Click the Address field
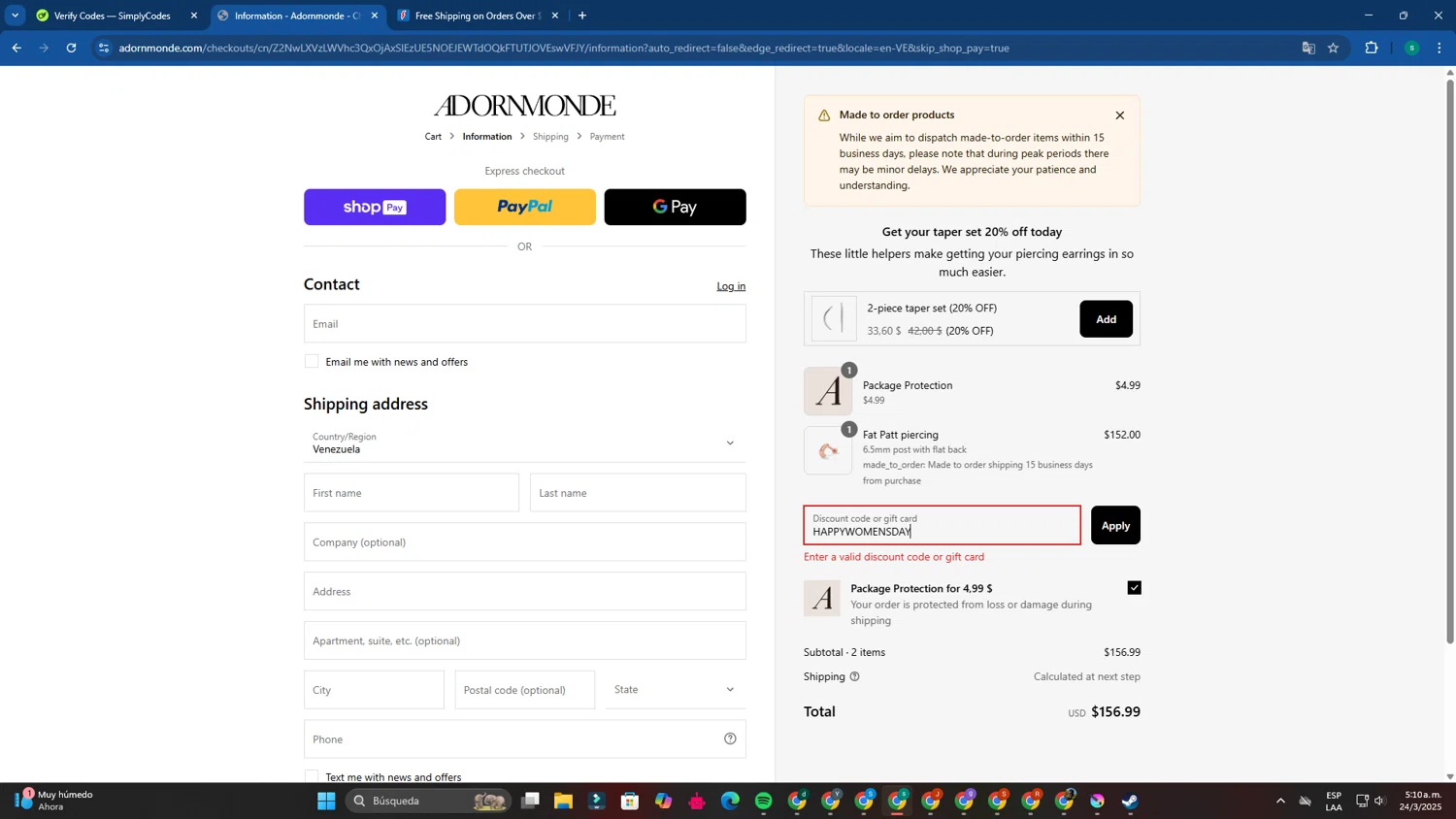This screenshot has width=1456, height=819. pyautogui.click(x=524, y=591)
